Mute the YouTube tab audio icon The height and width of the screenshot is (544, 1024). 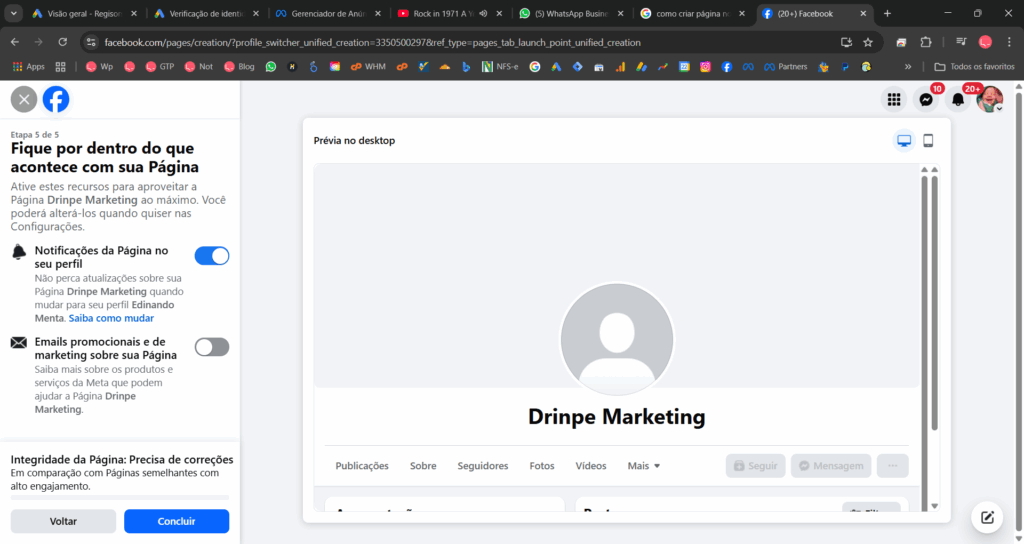(x=484, y=13)
